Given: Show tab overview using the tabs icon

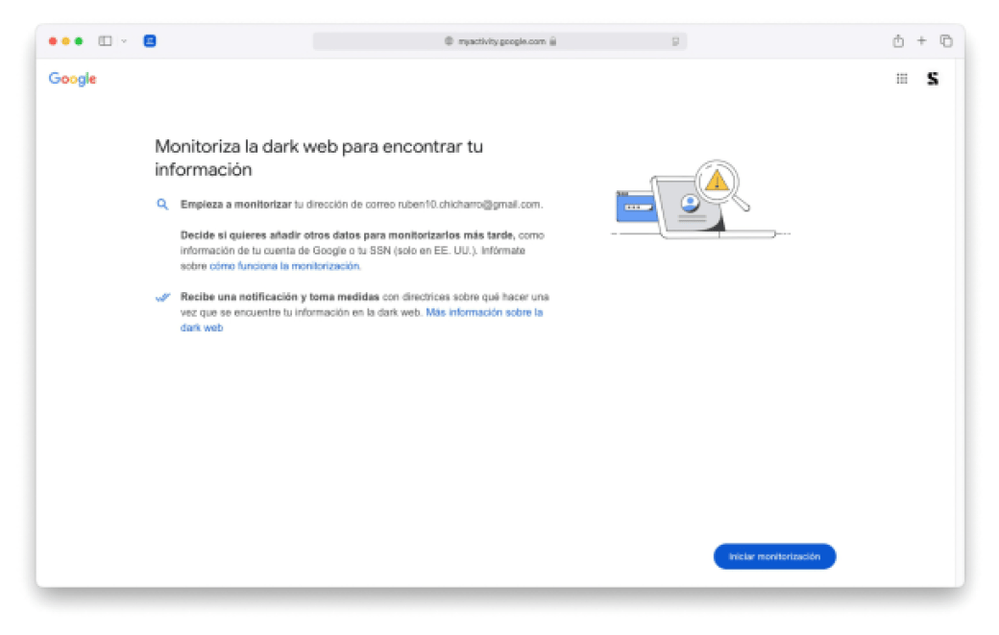Looking at the screenshot, I should pyautogui.click(x=945, y=41).
